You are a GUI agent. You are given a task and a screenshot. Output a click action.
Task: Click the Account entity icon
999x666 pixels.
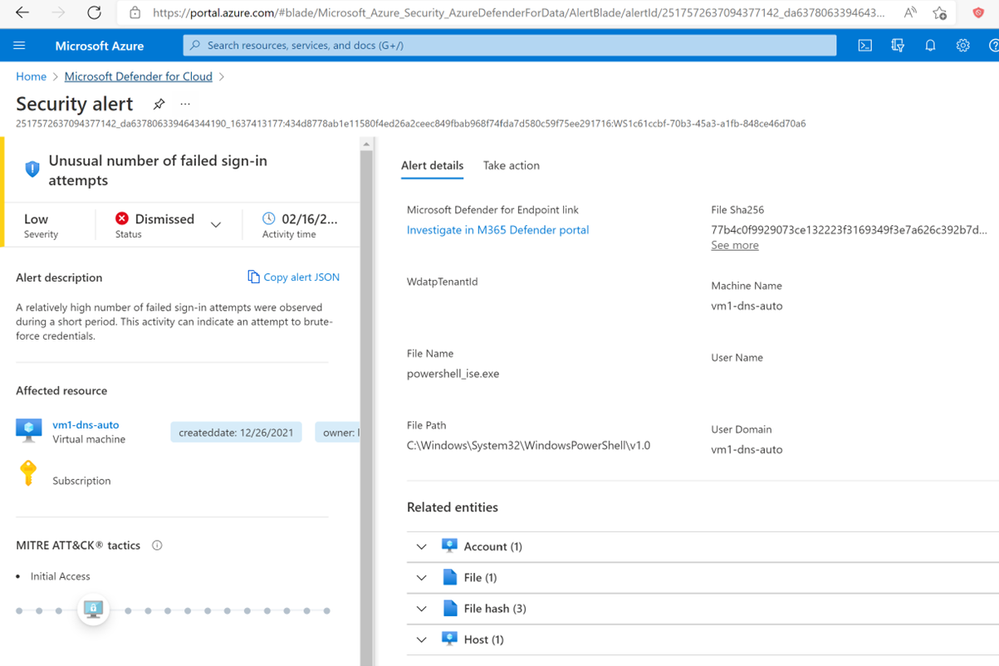coord(449,546)
